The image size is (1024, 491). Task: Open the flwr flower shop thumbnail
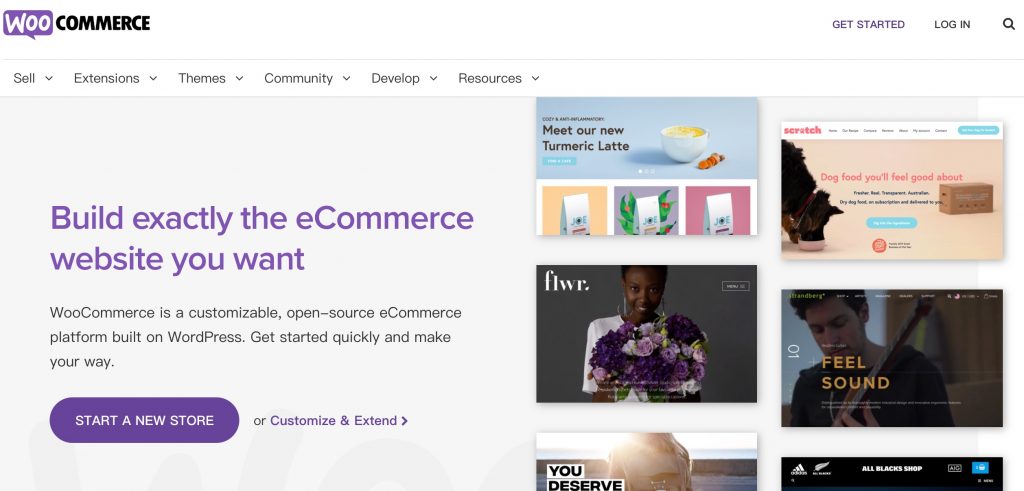[647, 334]
